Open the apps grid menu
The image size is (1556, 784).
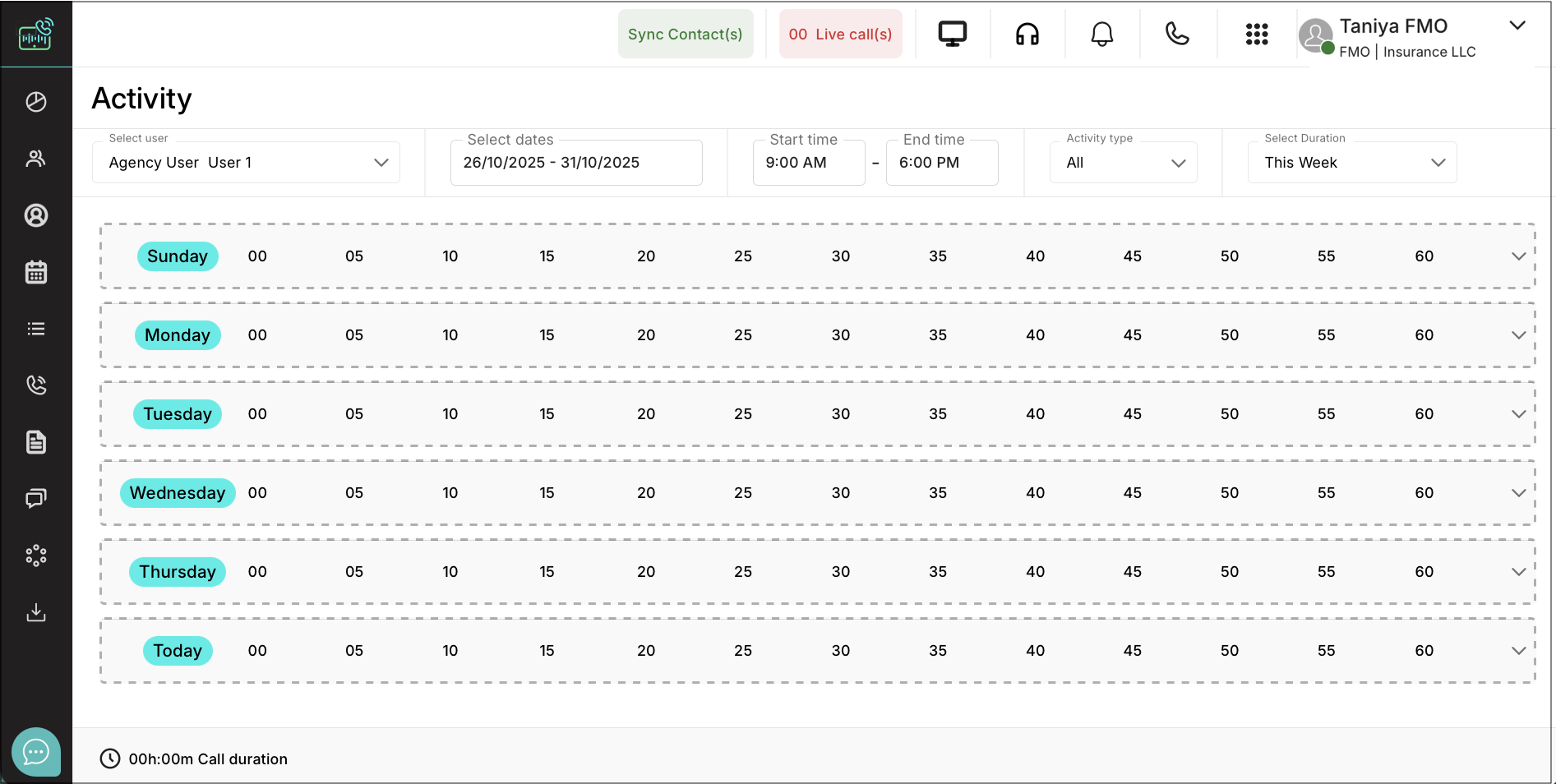[1256, 35]
